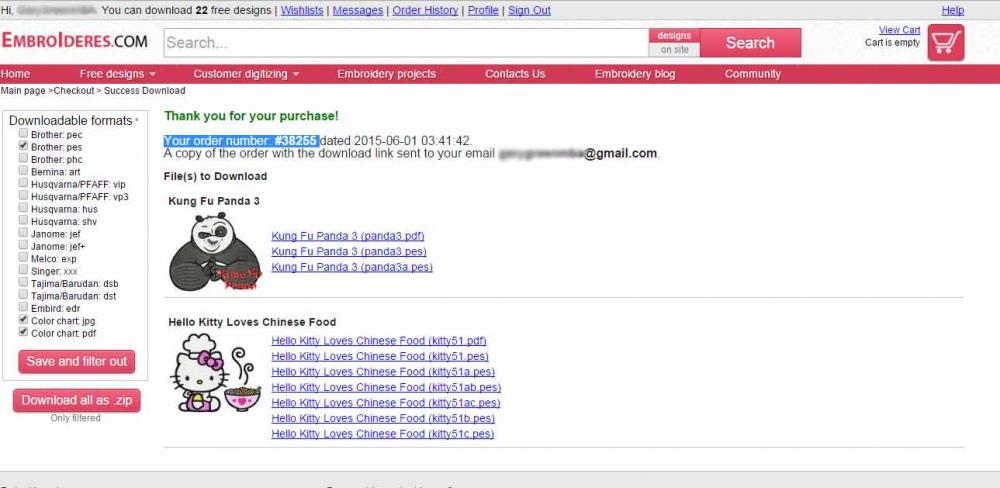Uncheck the Color chart: jpg checkbox

coord(24,320)
